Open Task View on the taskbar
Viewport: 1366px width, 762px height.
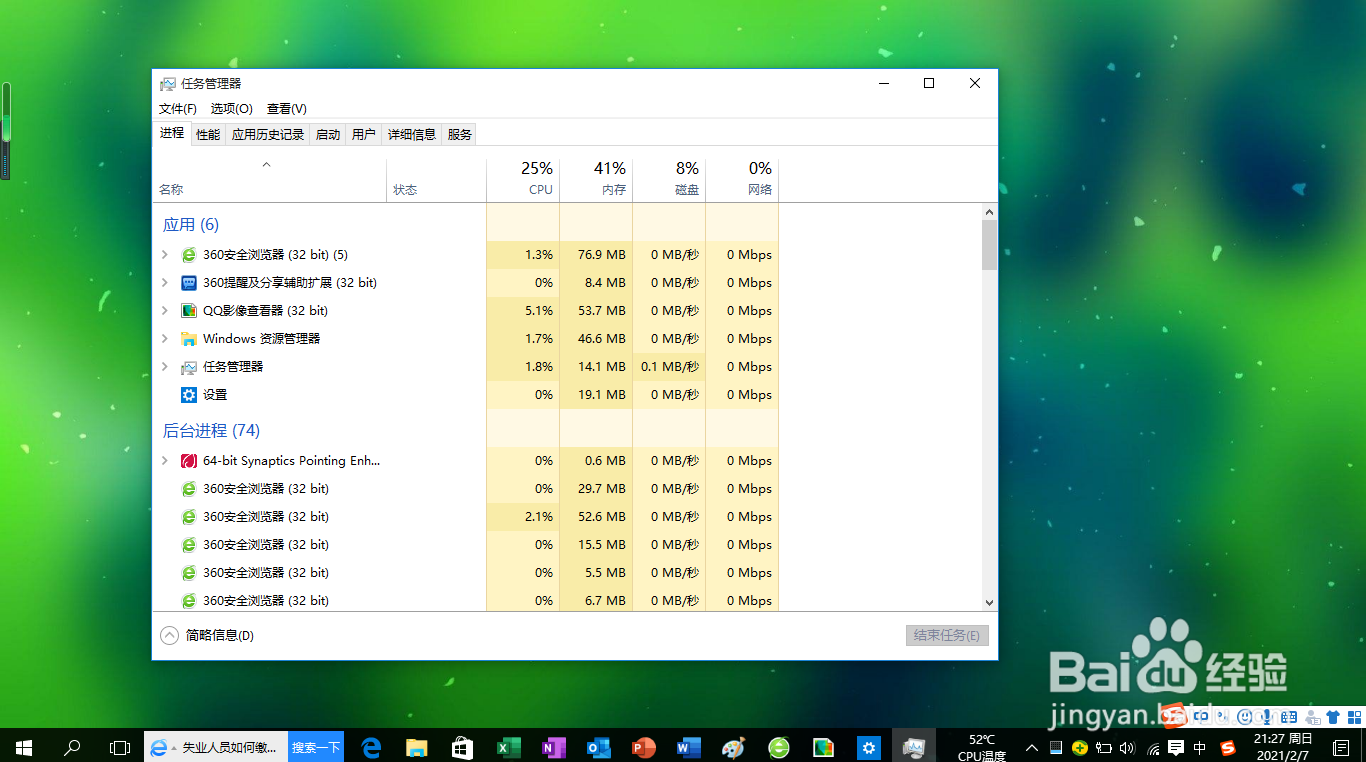tap(120, 747)
